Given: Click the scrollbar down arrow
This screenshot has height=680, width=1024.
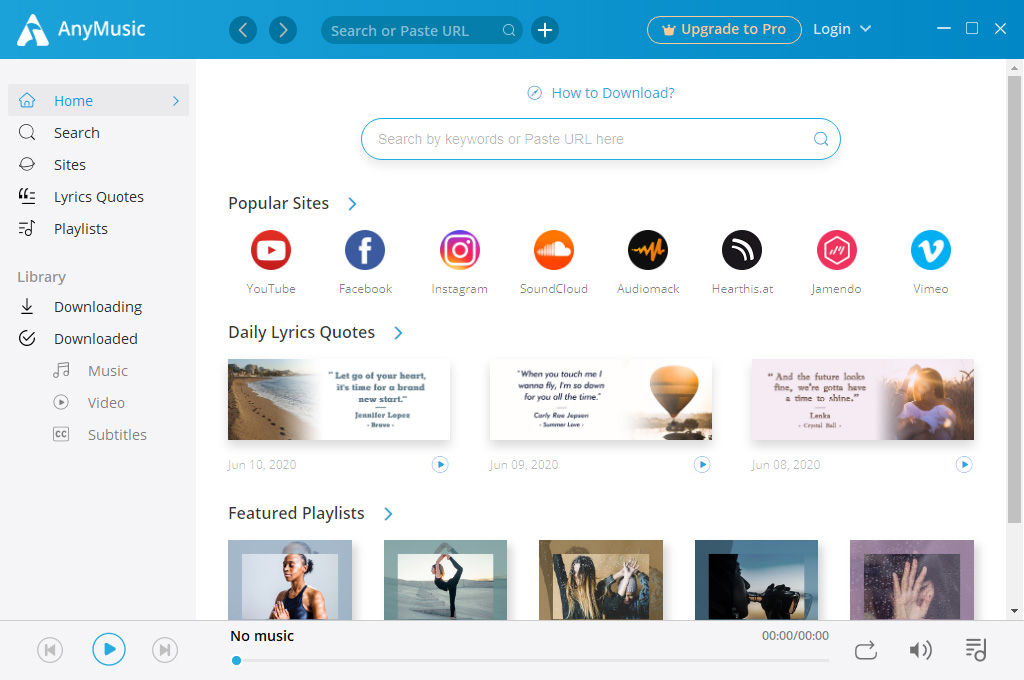Looking at the screenshot, I should [1014, 611].
